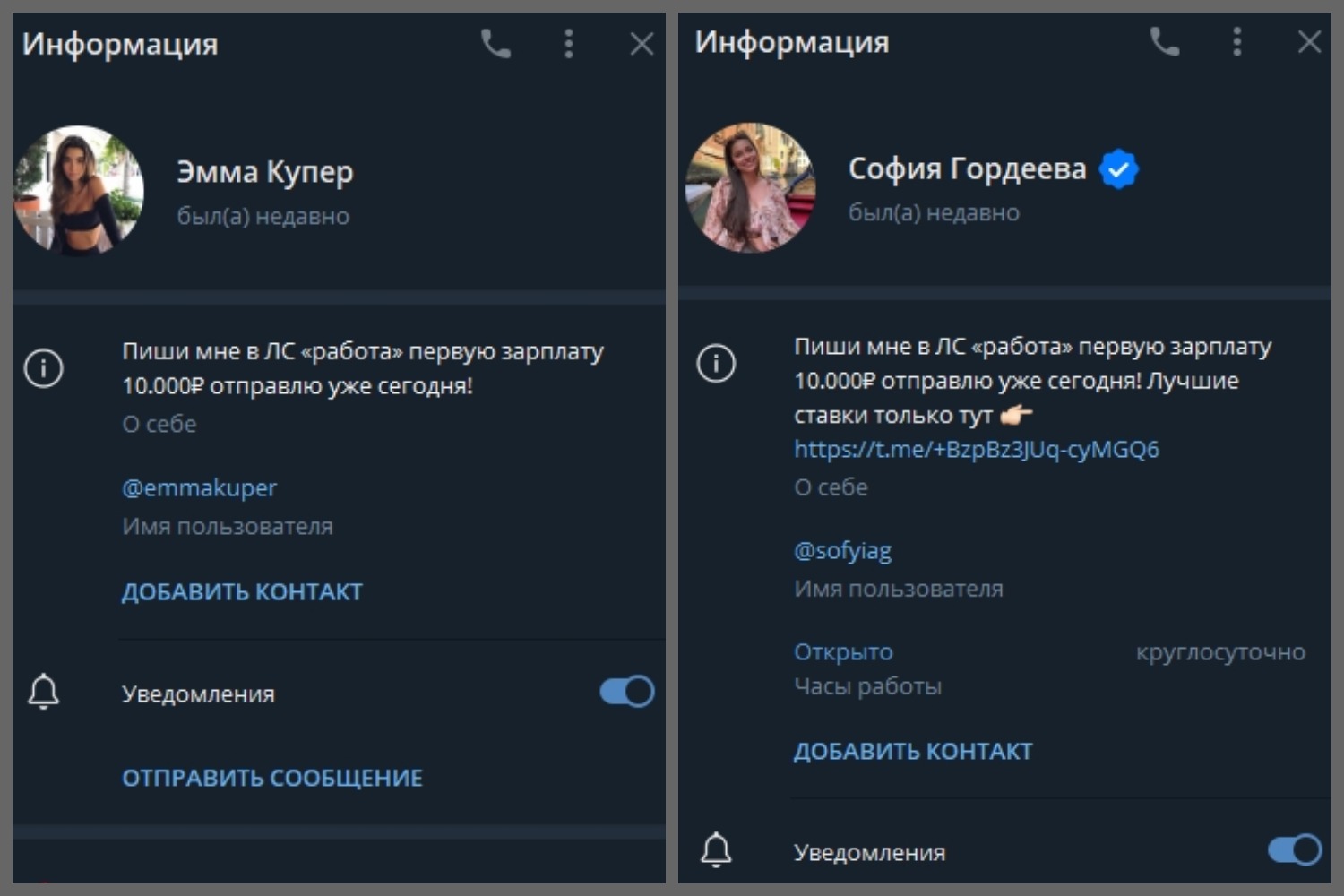Call София Гордеева using the phone icon

(1164, 41)
